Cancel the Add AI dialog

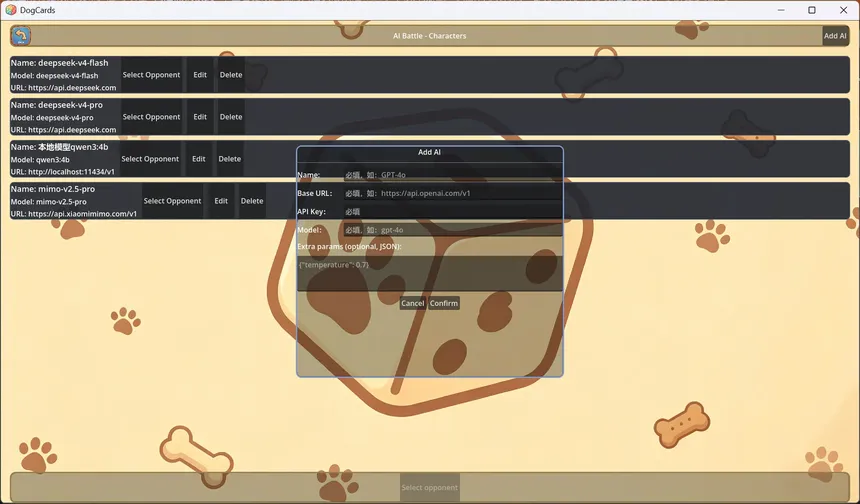click(x=412, y=303)
